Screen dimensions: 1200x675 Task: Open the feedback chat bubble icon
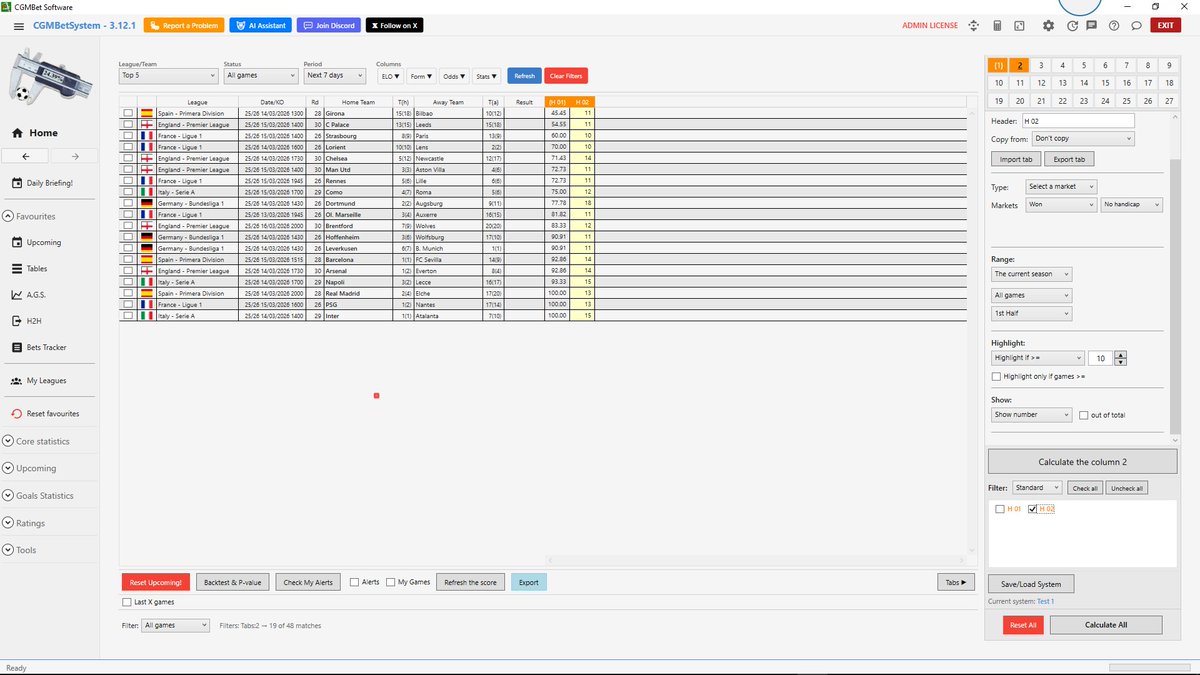point(1135,25)
